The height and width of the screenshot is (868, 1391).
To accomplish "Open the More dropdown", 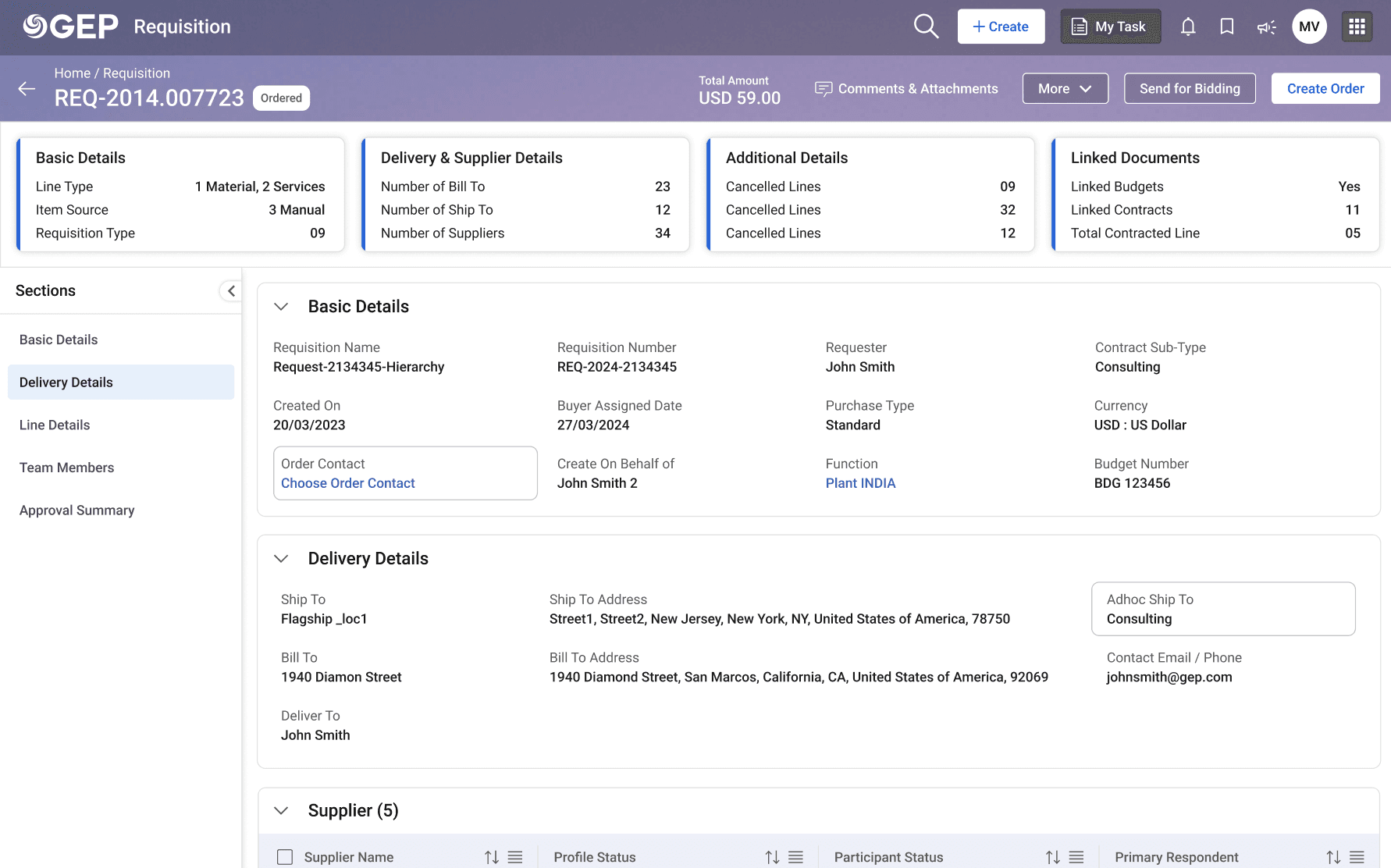I will point(1065,89).
